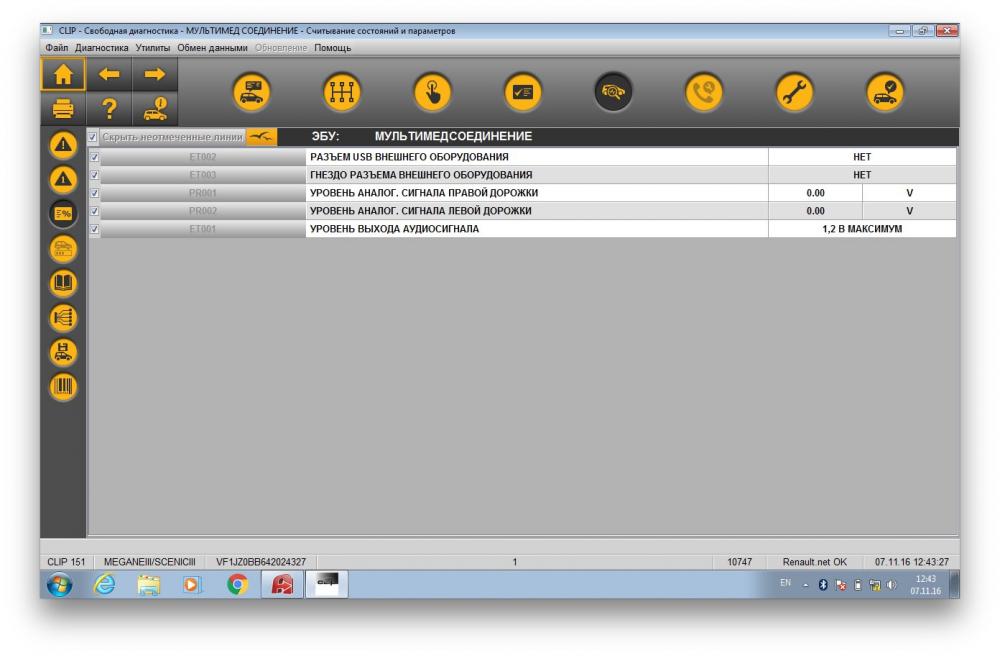The image size is (1000, 656).
Task: Click 'Renault.net OK' status entry
Action: click(814, 562)
